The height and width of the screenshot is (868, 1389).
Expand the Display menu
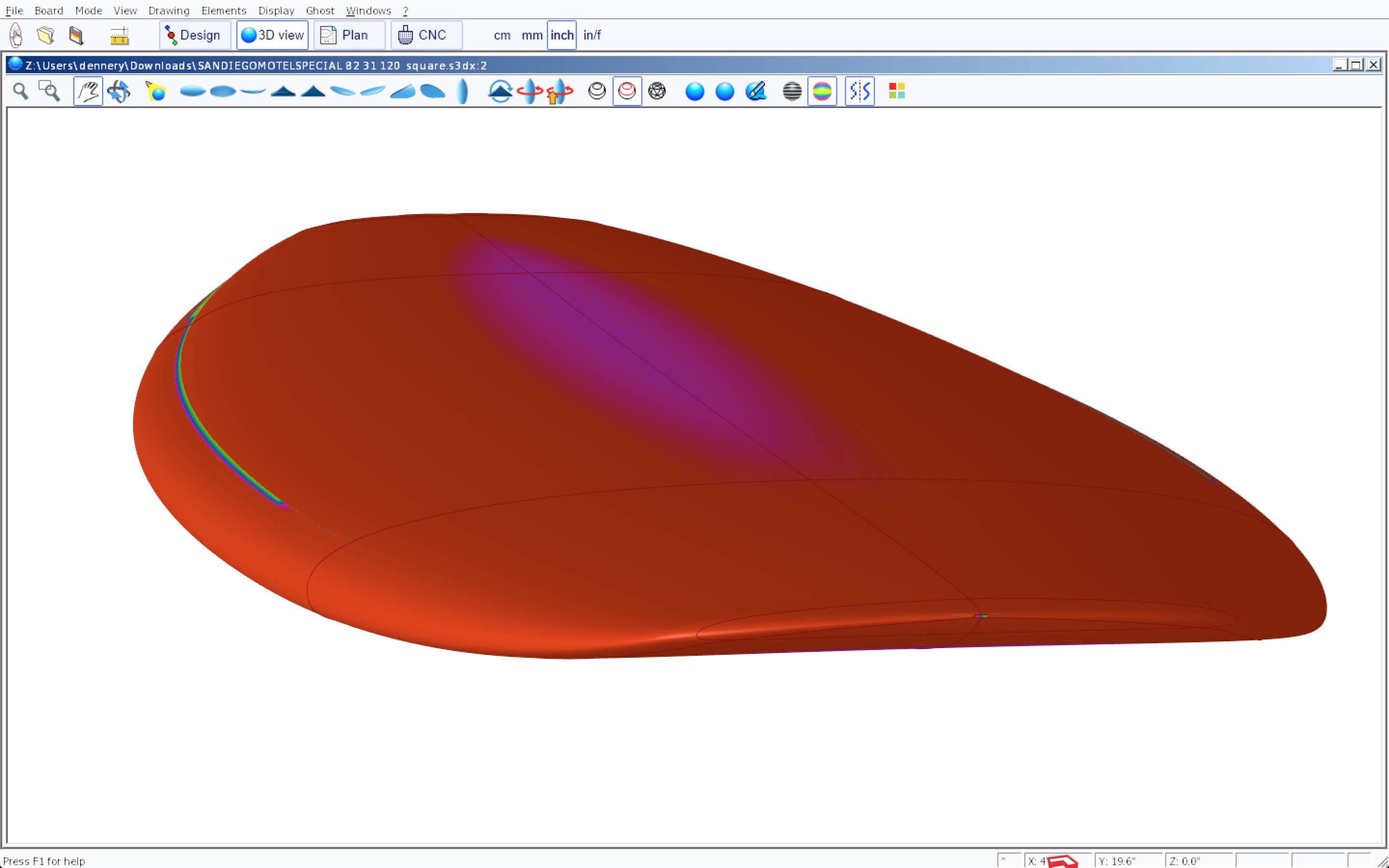click(x=276, y=10)
